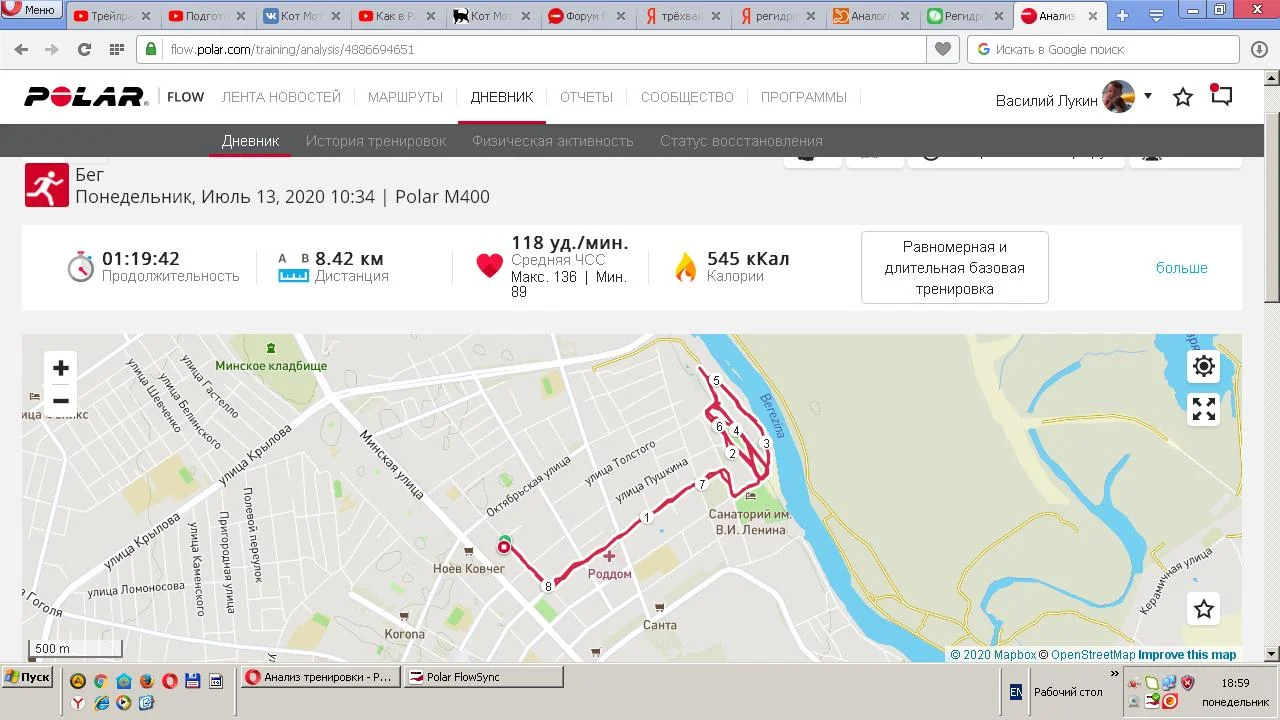Expand details with the больше link
1280x720 pixels.
[1182, 268]
